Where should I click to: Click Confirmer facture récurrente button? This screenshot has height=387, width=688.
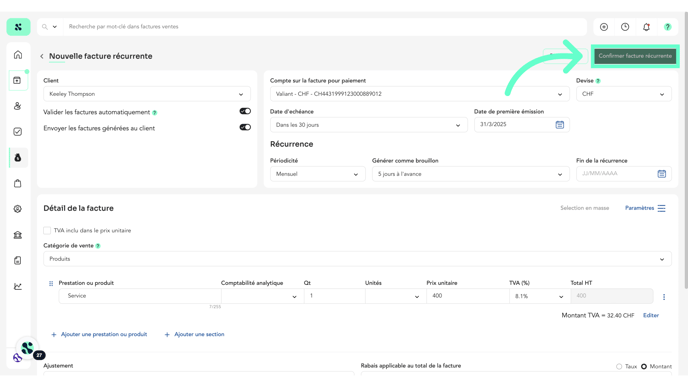(x=635, y=56)
